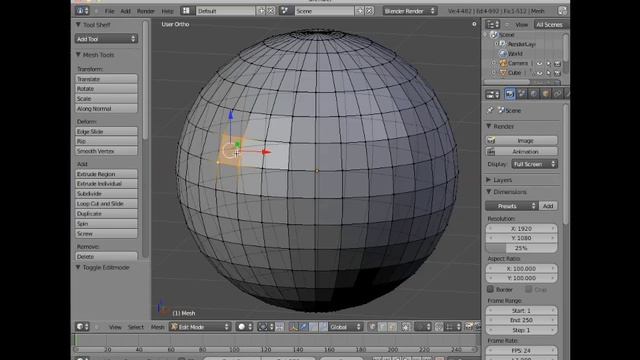Enable the Border checkbox
This screenshot has height=360, width=640.
(x=491, y=289)
